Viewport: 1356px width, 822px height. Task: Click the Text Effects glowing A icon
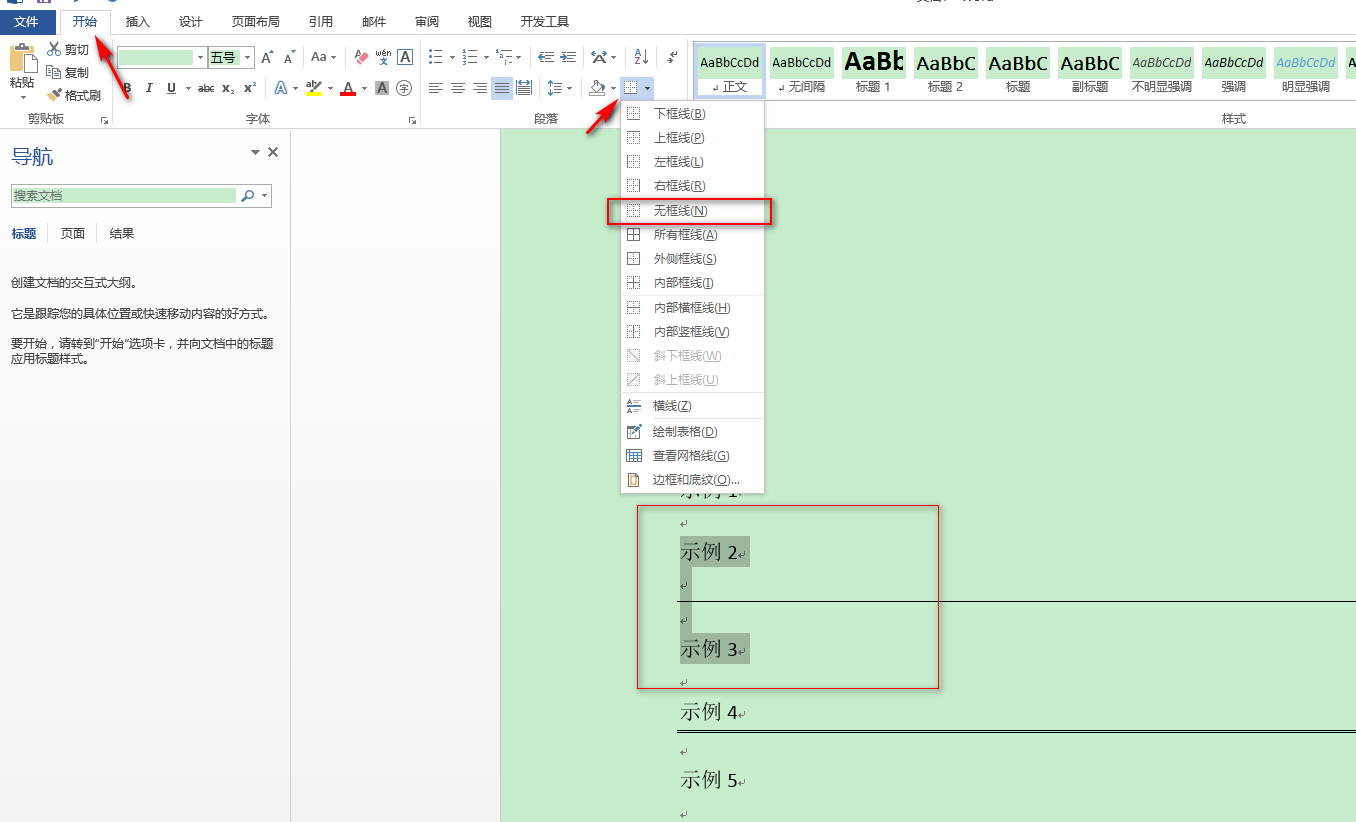[281, 88]
